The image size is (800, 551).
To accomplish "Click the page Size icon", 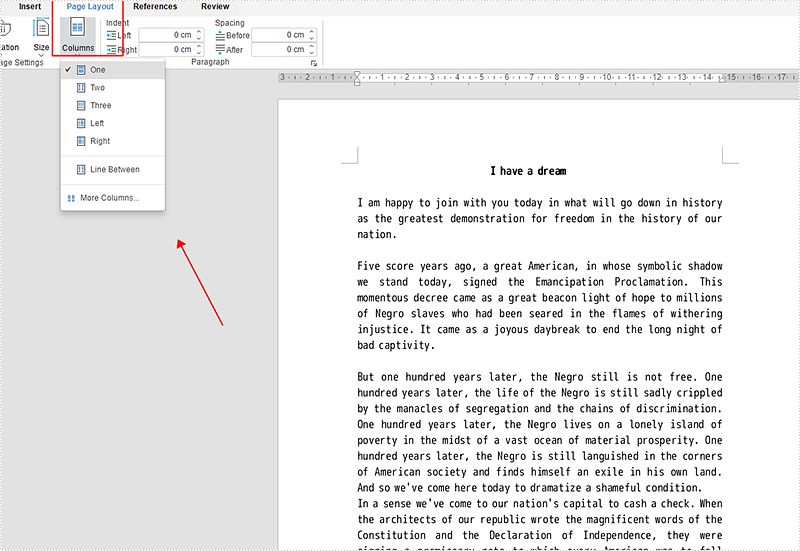I will click(41, 28).
